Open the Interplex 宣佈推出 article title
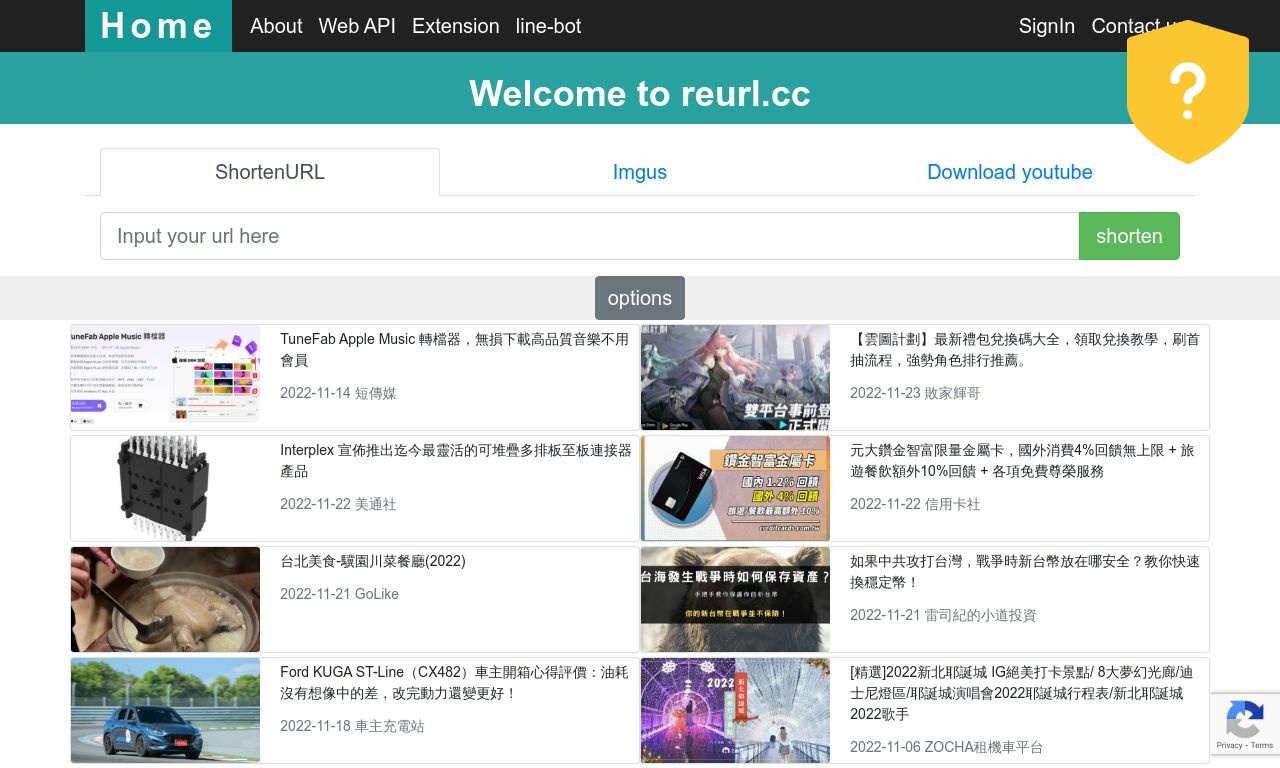This screenshot has width=1280, height=768. pos(456,460)
